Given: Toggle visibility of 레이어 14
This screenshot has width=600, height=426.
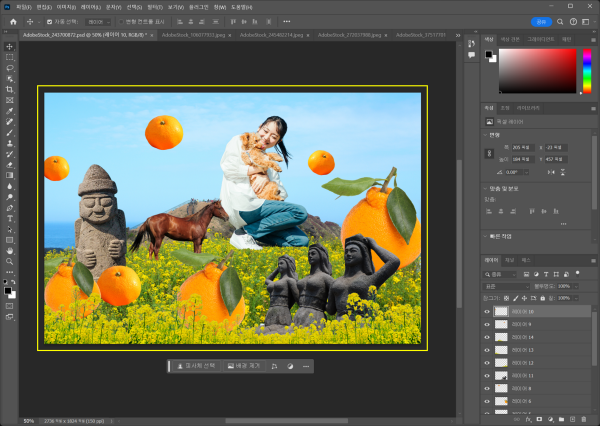Looking at the screenshot, I should point(487,337).
